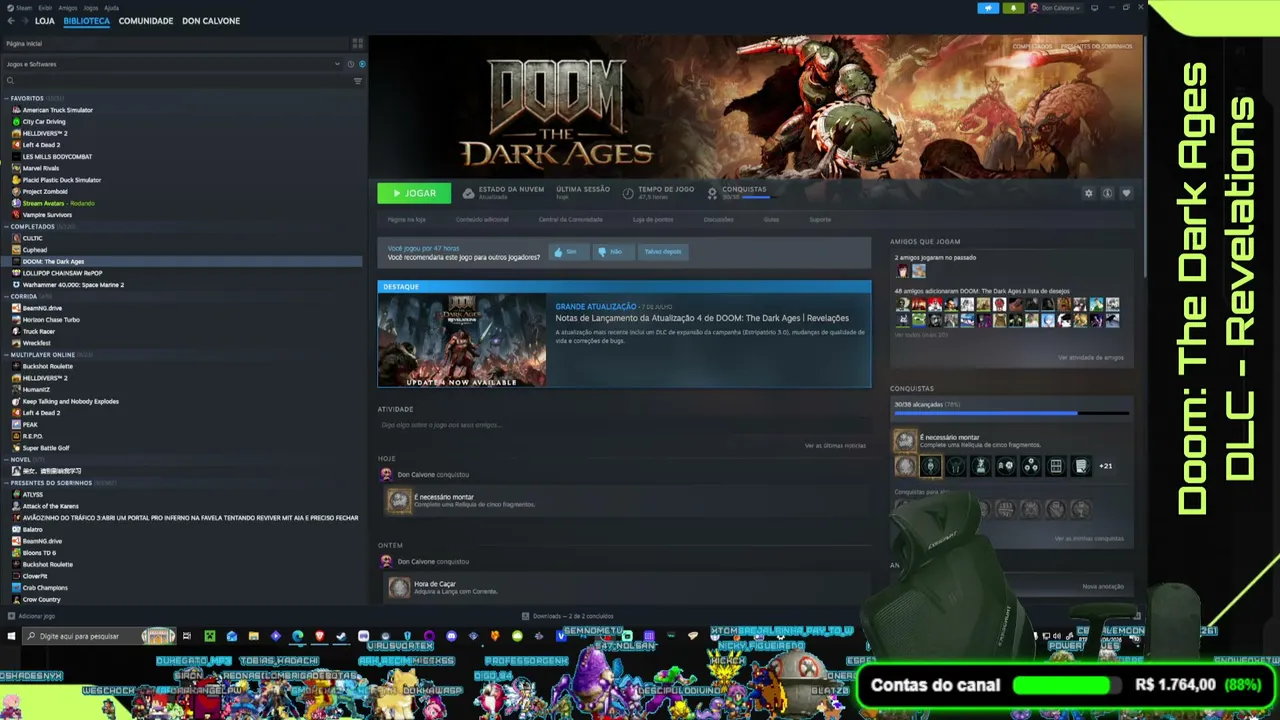The height and width of the screenshot is (720, 1280).
Task: Switch to the COMUNIDADE tab
Action: [x=146, y=21]
